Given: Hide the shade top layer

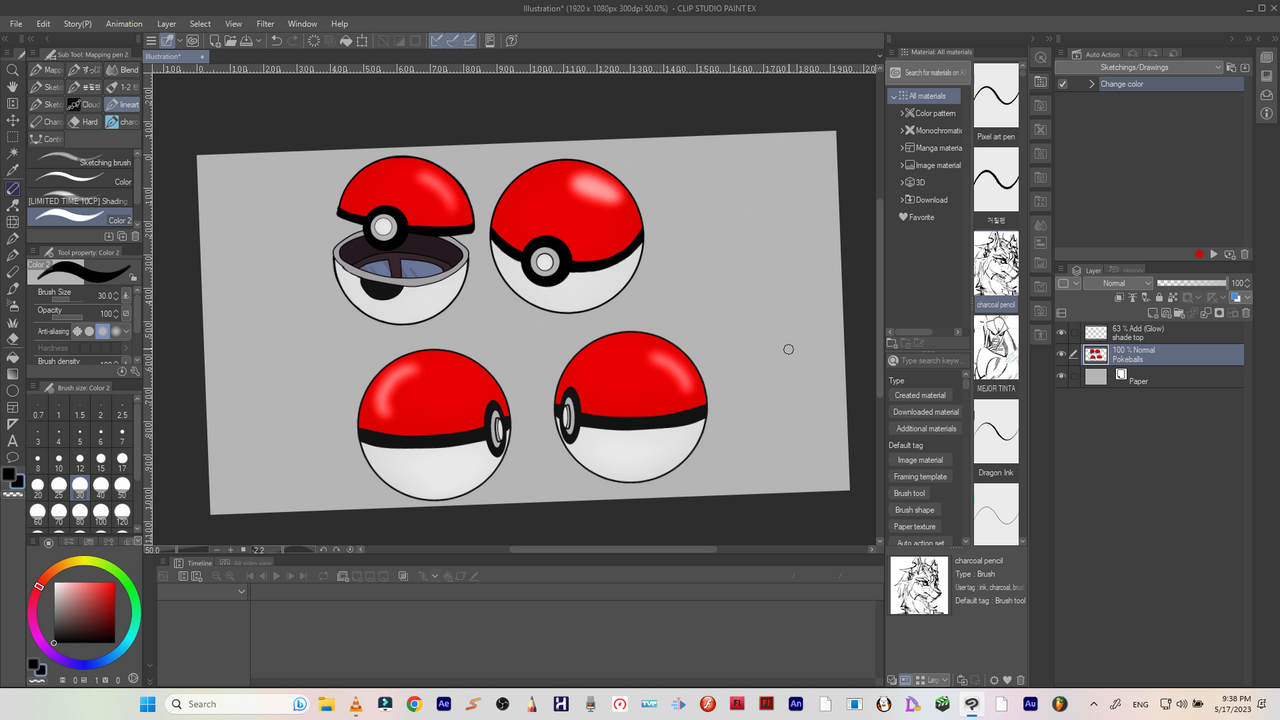Looking at the screenshot, I should coord(1062,333).
